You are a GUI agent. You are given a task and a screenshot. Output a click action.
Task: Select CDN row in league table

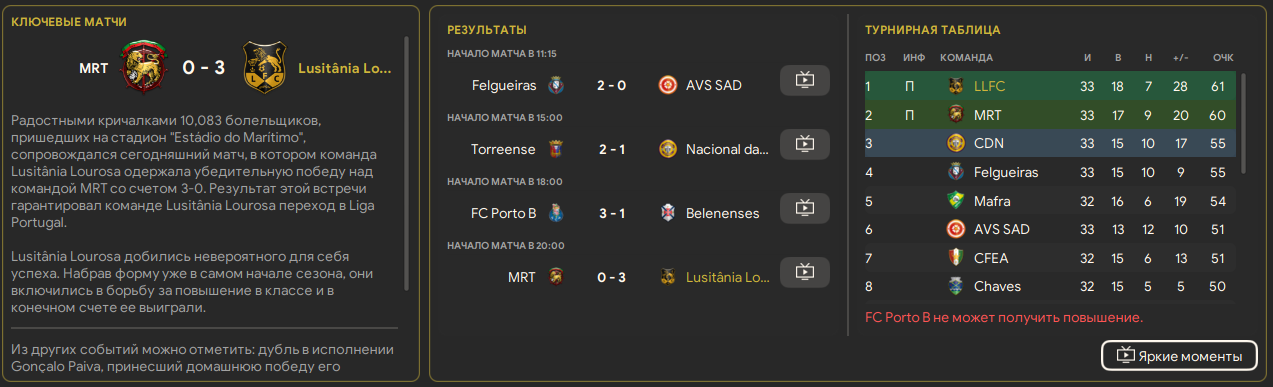(x=1050, y=143)
